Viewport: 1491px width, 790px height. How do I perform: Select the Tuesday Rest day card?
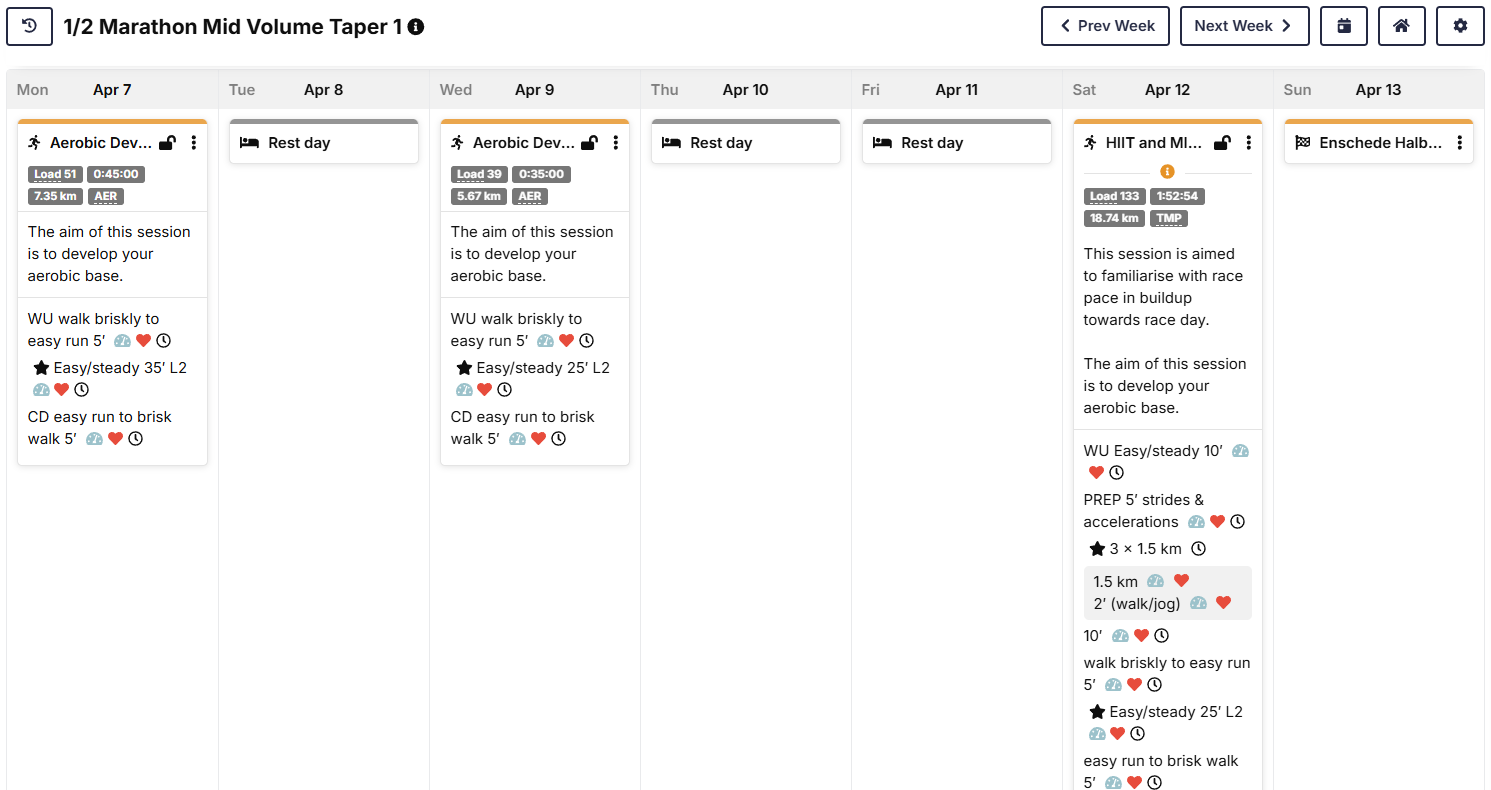coord(324,142)
